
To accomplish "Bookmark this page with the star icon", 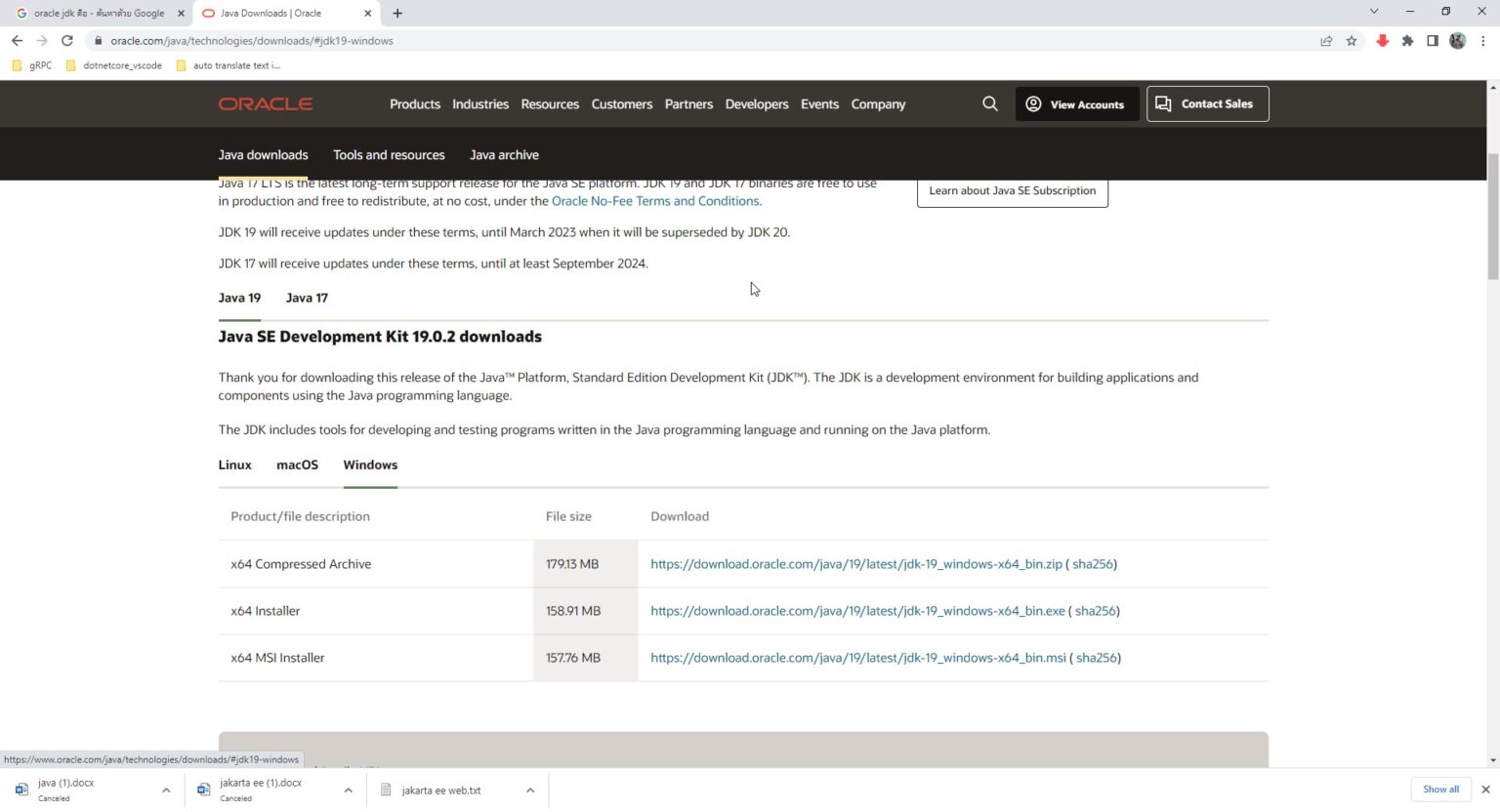I will pyautogui.click(x=1352, y=41).
